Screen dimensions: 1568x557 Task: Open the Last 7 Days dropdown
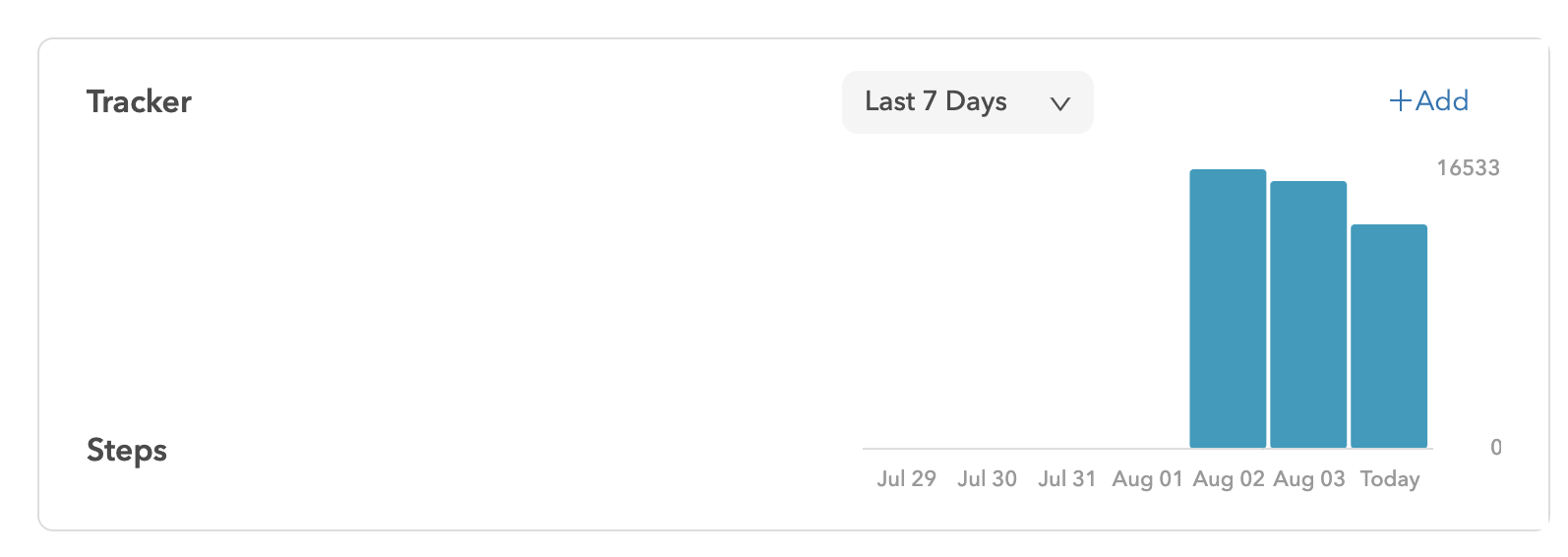[x=967, y=102]
